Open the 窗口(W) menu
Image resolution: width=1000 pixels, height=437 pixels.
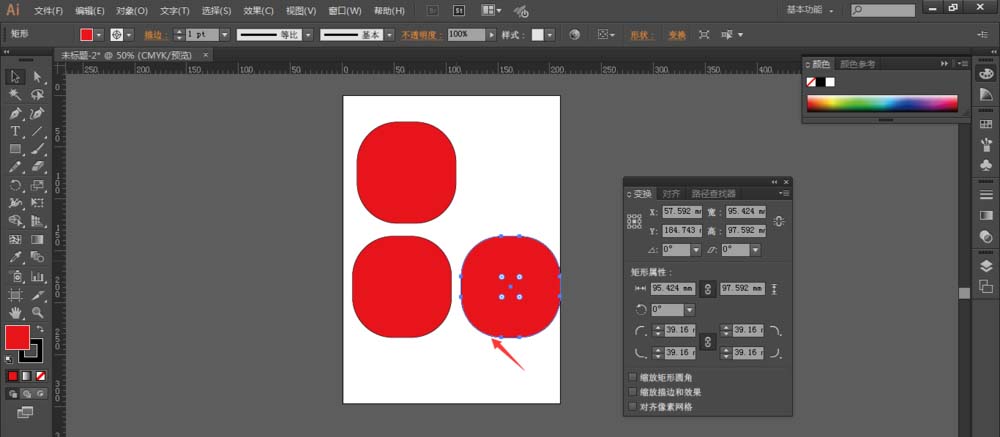tap(344, 11)
